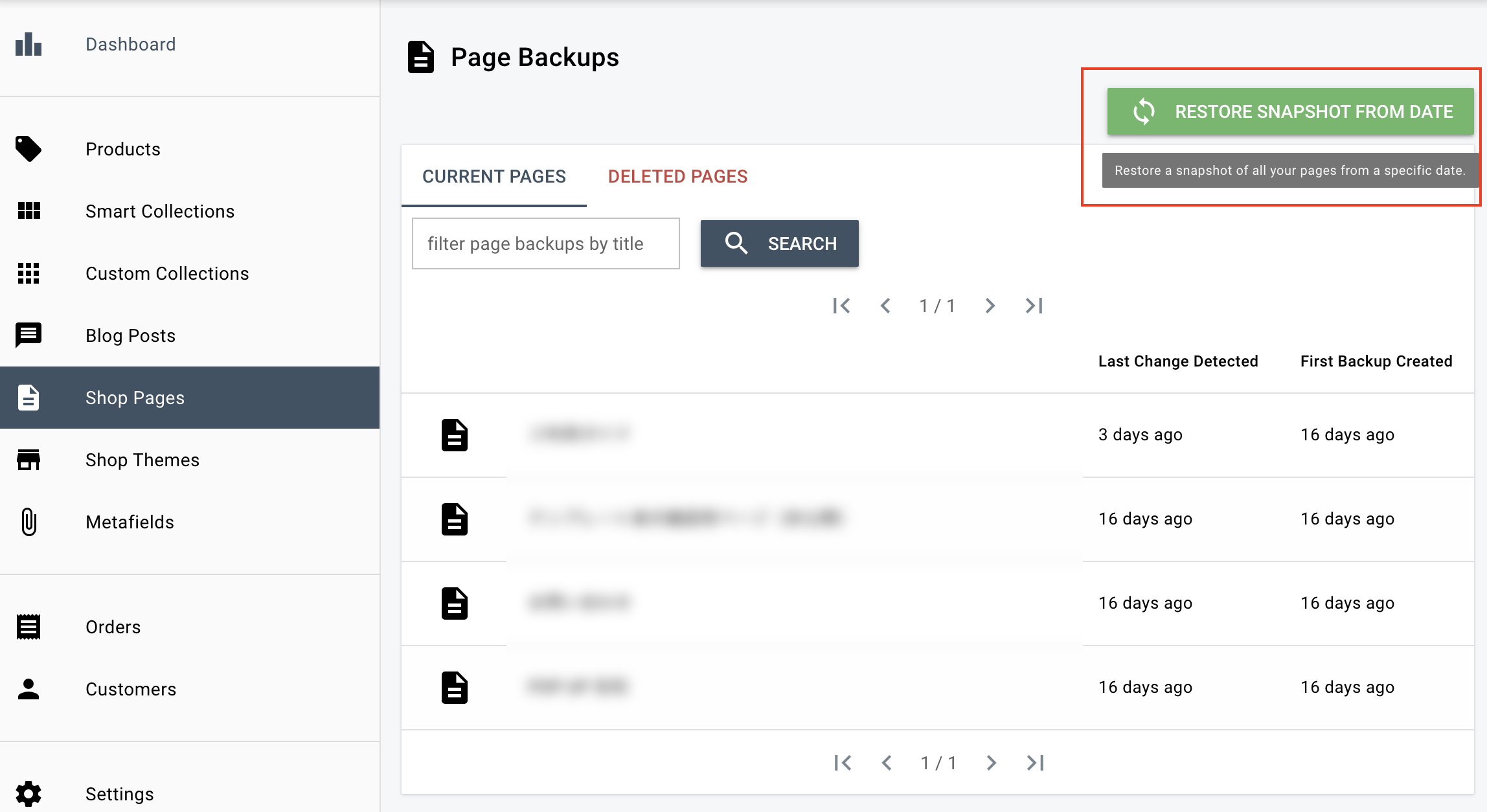Image resolution: width=1487 pixels, height=812 pixels.
Task: Jump to first page in top pagination
Action: [841, 306]
